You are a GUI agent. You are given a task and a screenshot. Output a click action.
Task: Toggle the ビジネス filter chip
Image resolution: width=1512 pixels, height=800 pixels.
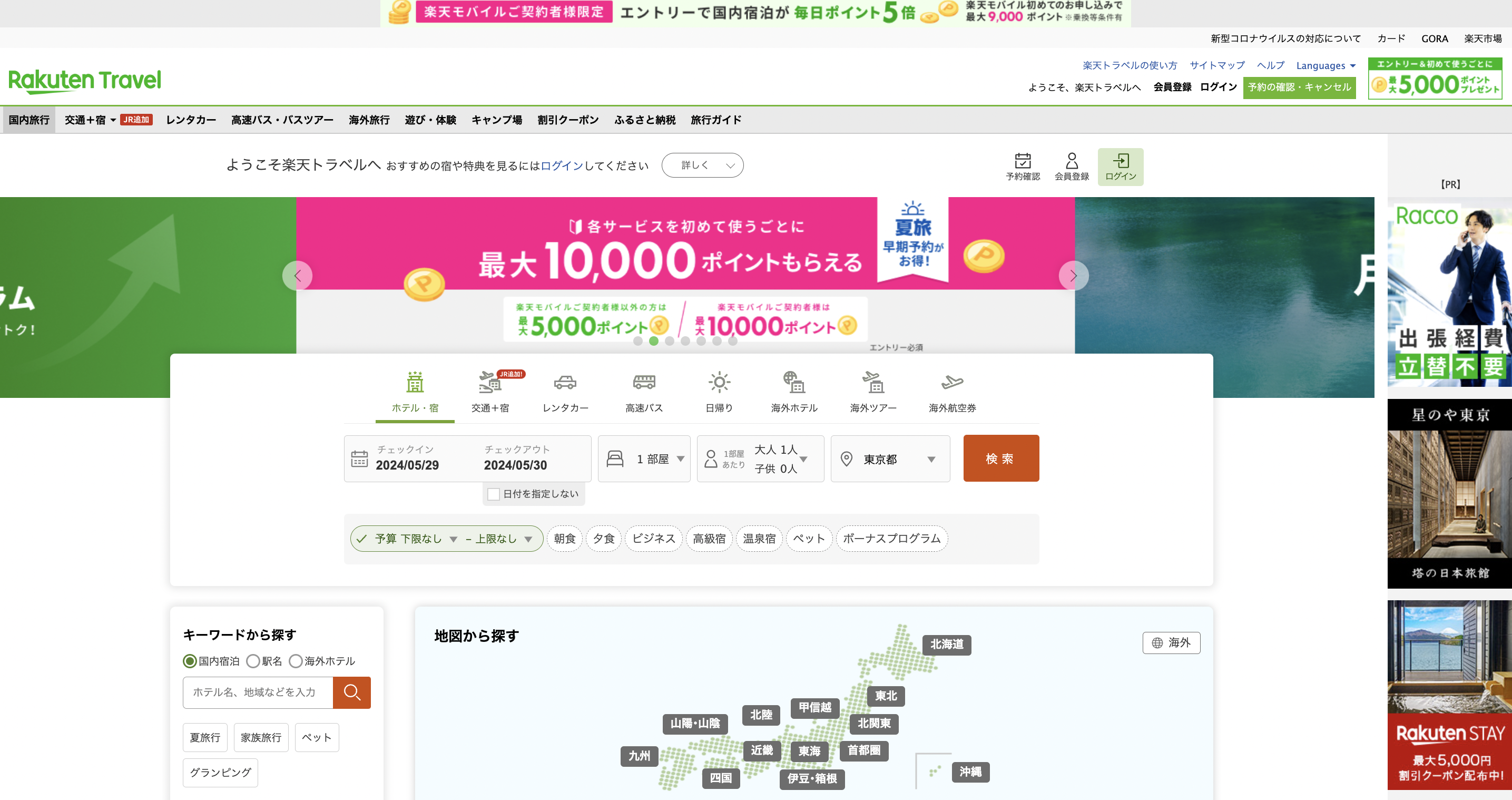pos(653,539)
